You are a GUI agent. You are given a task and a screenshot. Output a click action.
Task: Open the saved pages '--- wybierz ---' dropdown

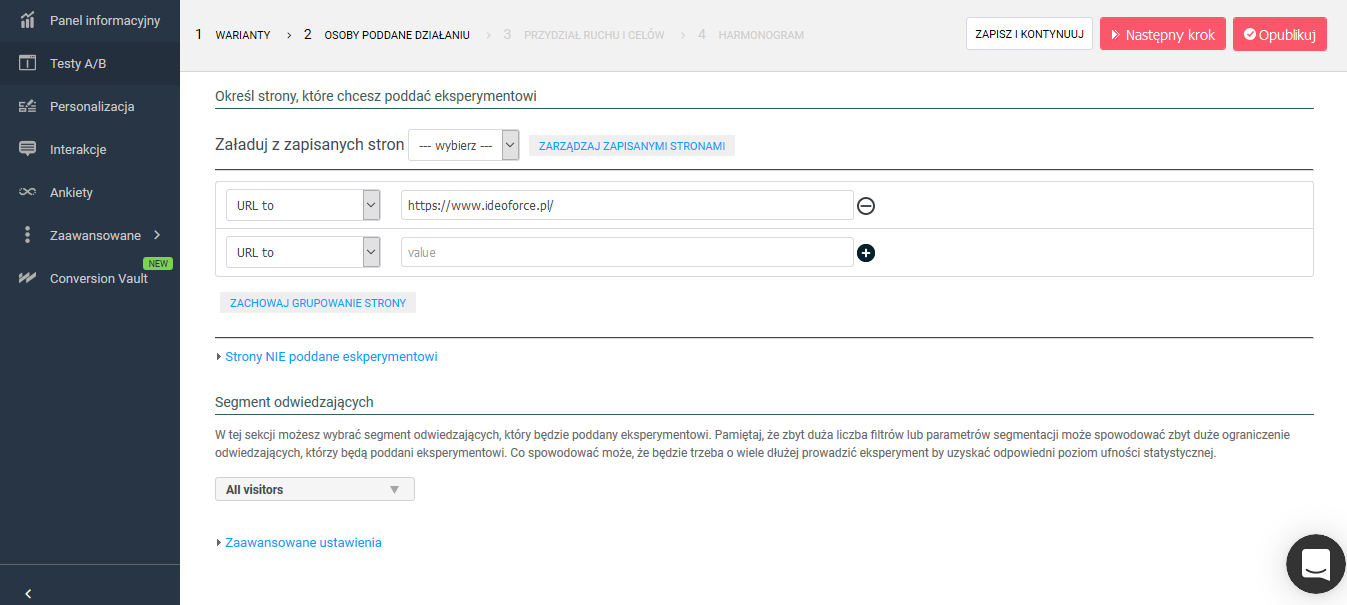tap(463, 145)
